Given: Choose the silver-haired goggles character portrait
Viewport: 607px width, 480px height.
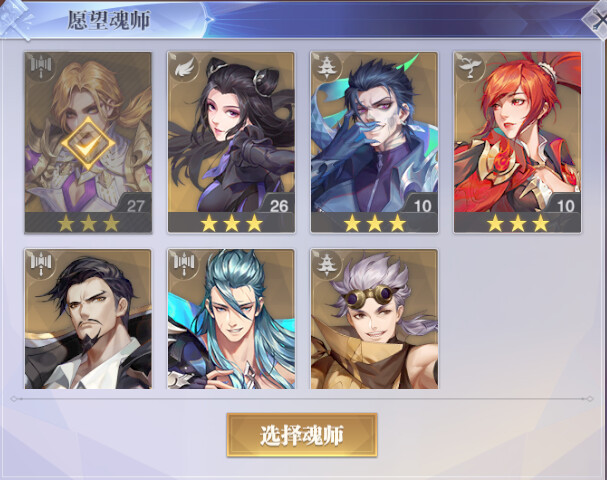Looking at the screenshot, I should click(x=374, y=319).
